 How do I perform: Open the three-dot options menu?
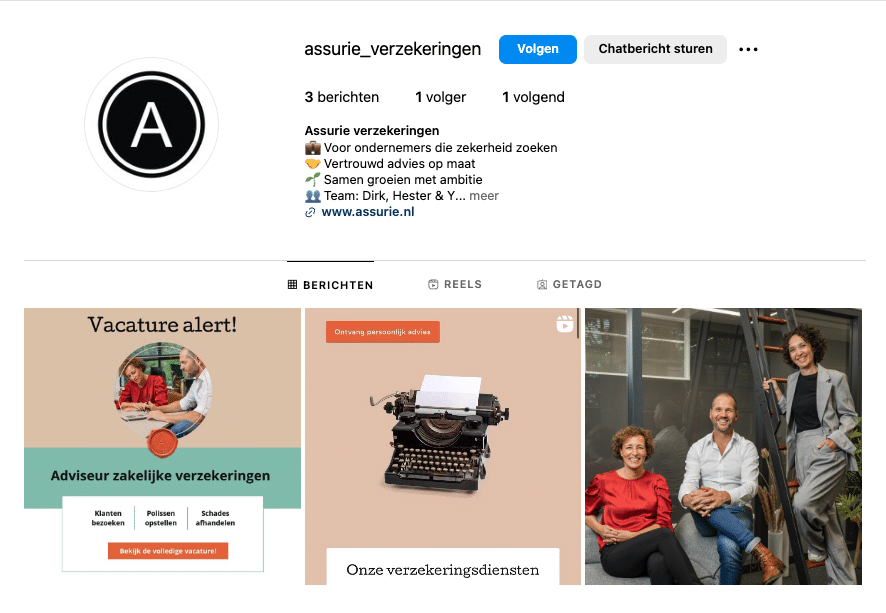pyautogui.click(x=748, y=50)
